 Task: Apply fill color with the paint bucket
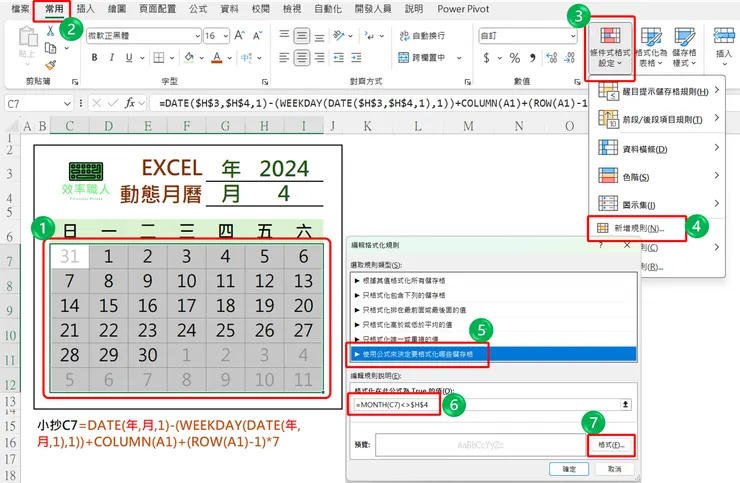[x=189, y=58]
